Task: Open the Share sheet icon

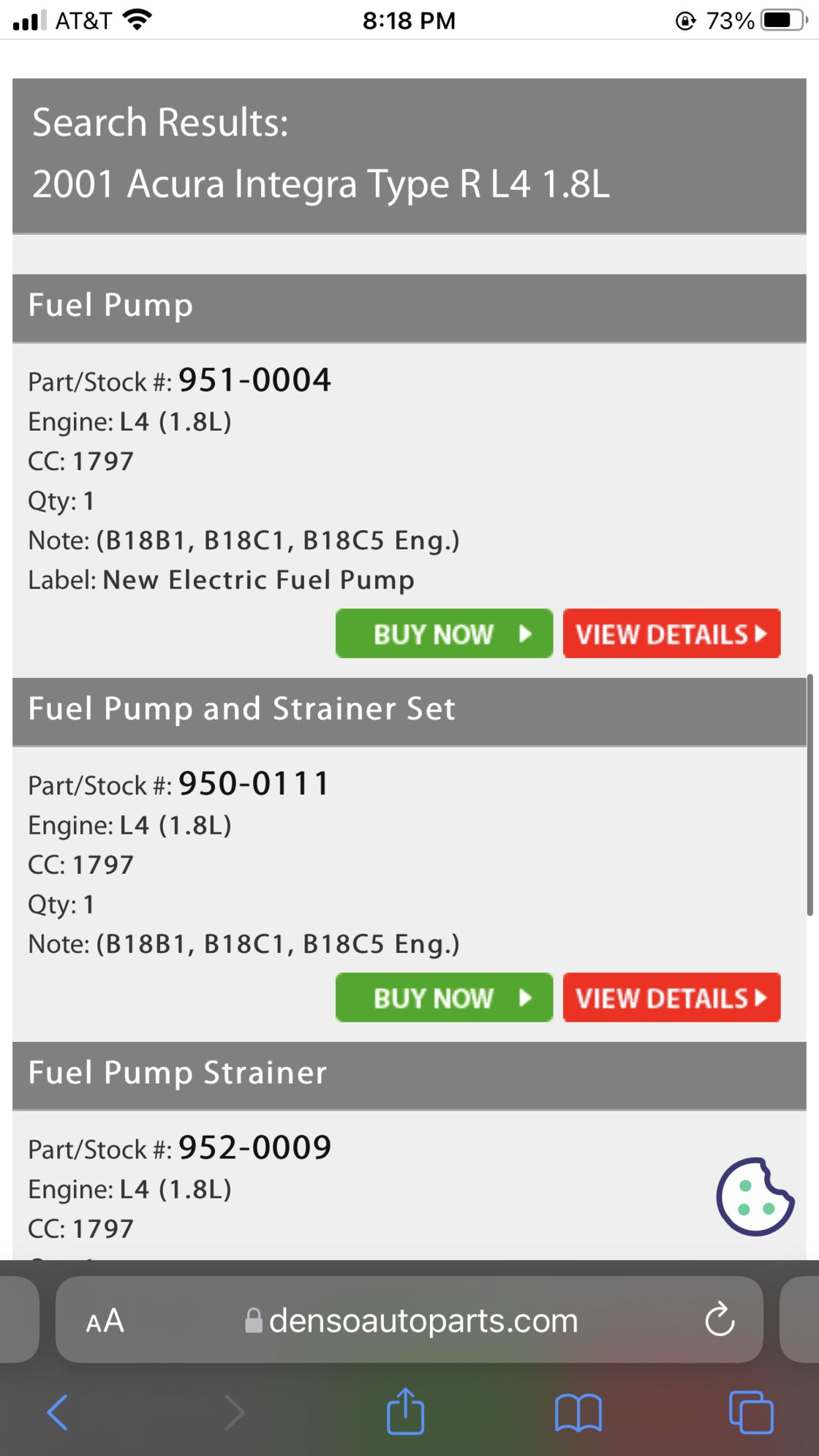Action: (x=405, y=1411)
